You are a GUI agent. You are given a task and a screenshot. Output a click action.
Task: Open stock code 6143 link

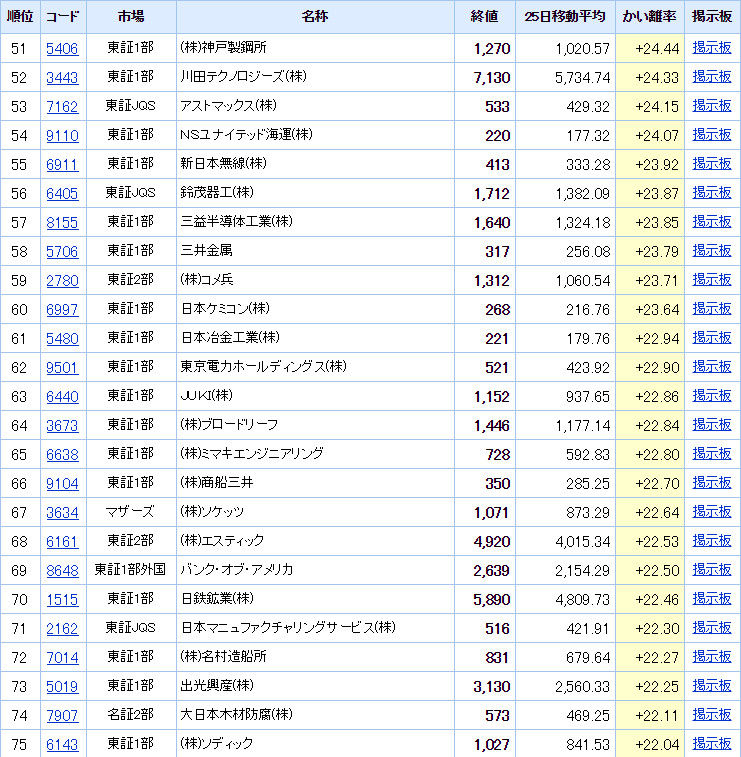pos(62,745)
